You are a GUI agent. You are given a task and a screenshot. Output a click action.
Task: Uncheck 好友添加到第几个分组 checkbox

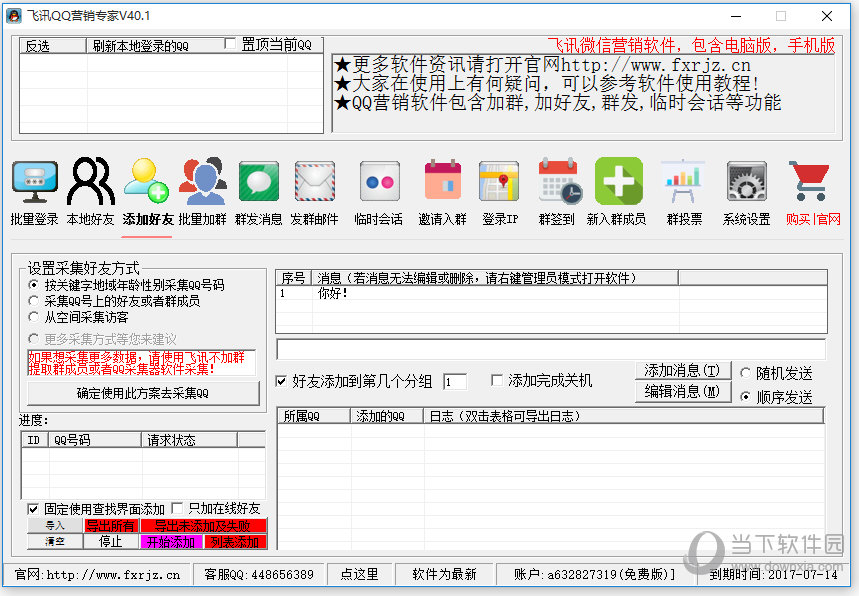pyautogui.click(x=282, y=381)
